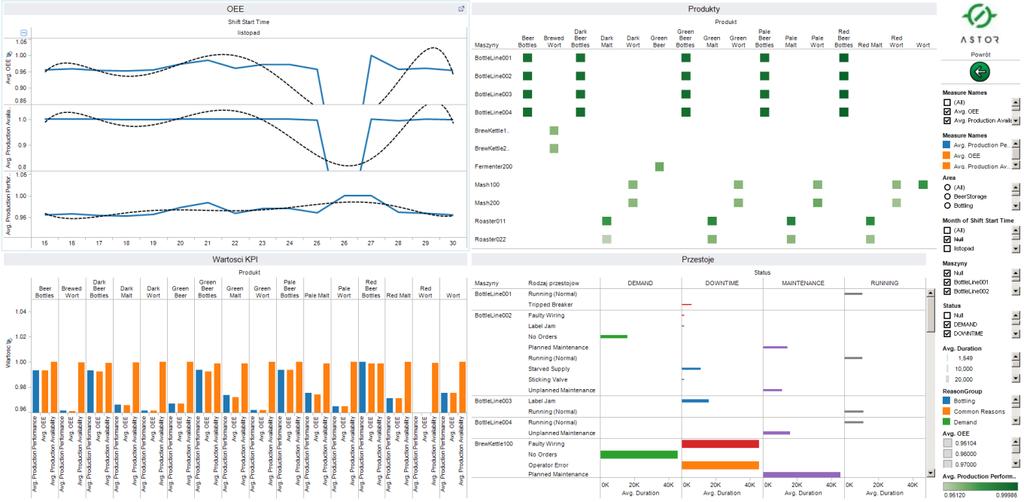Uncheck Null under Month of Shift Start Time

(947, 240)
